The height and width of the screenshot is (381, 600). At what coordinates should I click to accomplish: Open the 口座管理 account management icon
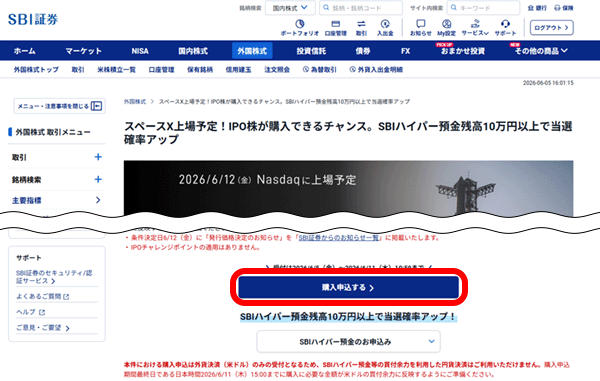click(336, 28)
